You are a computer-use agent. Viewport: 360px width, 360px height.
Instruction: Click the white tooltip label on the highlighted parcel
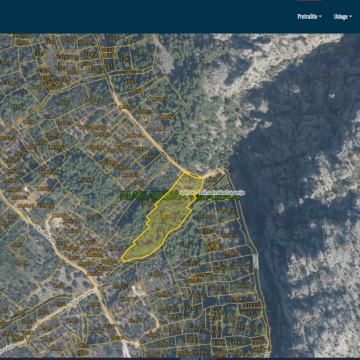tap(212, 193)
